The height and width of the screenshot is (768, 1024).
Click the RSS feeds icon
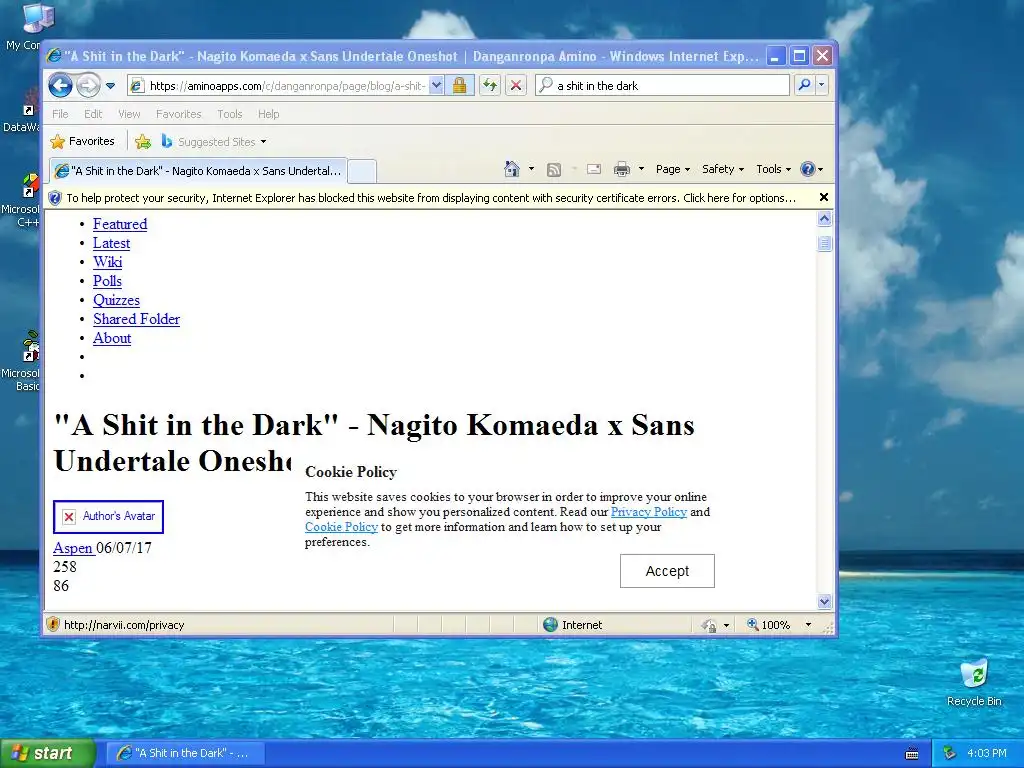pyautogui.click(x=554, y=170)
